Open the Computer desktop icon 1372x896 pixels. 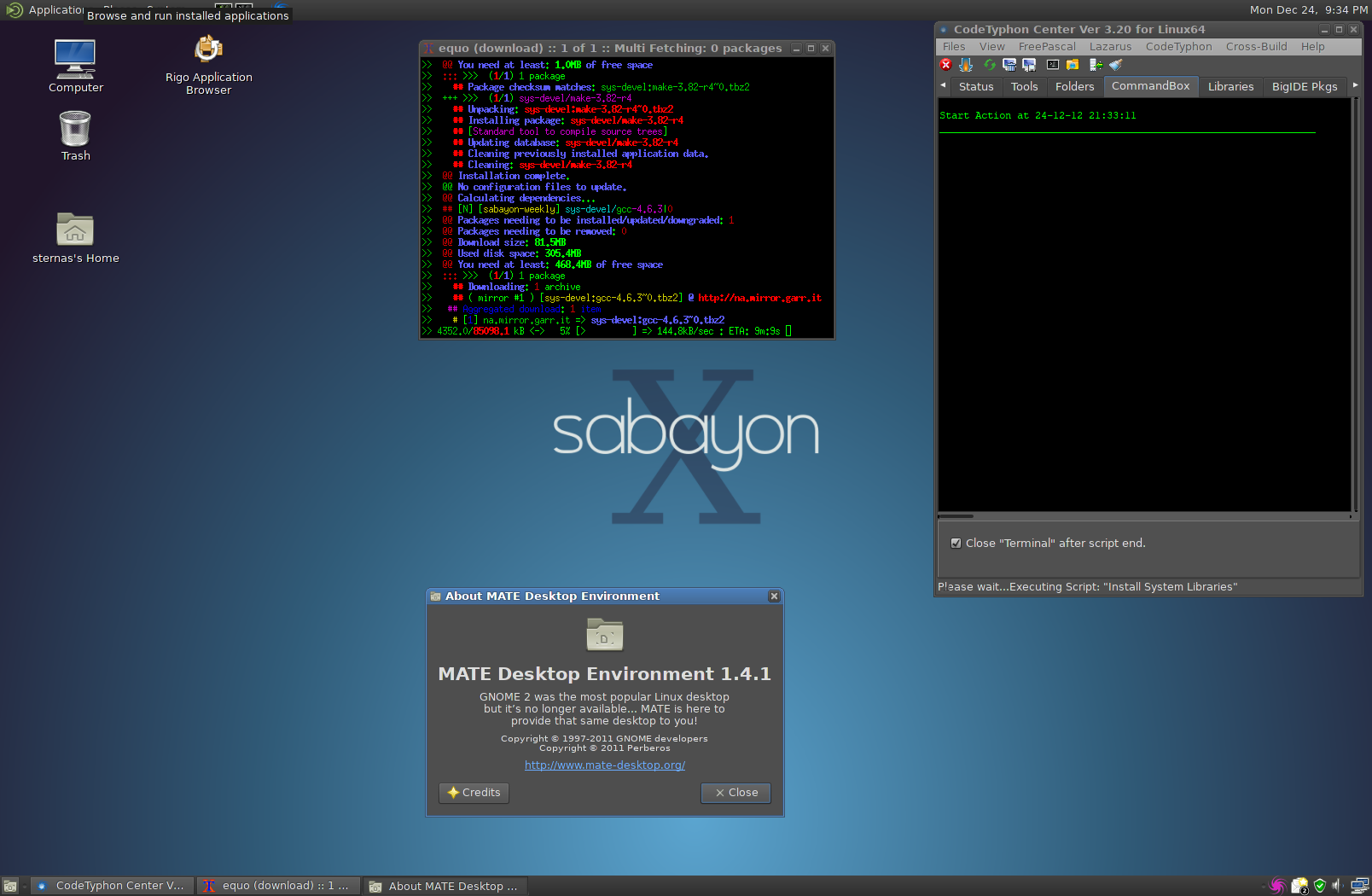click(75, 67)
